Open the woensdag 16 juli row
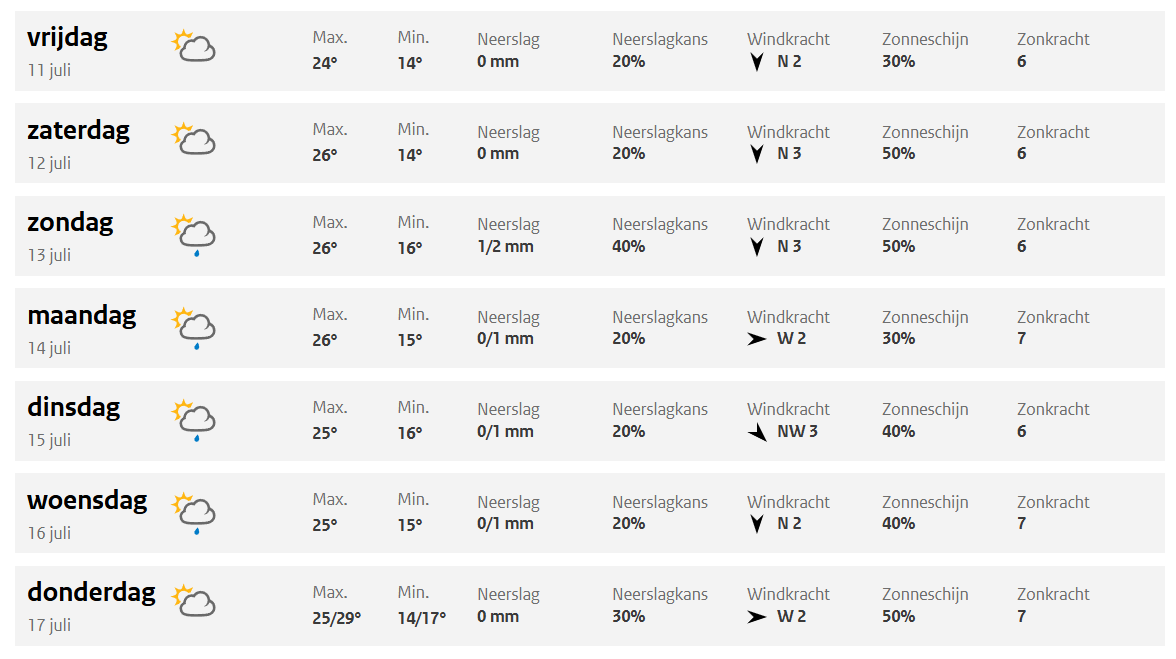1176x659 pixels. 87,500
